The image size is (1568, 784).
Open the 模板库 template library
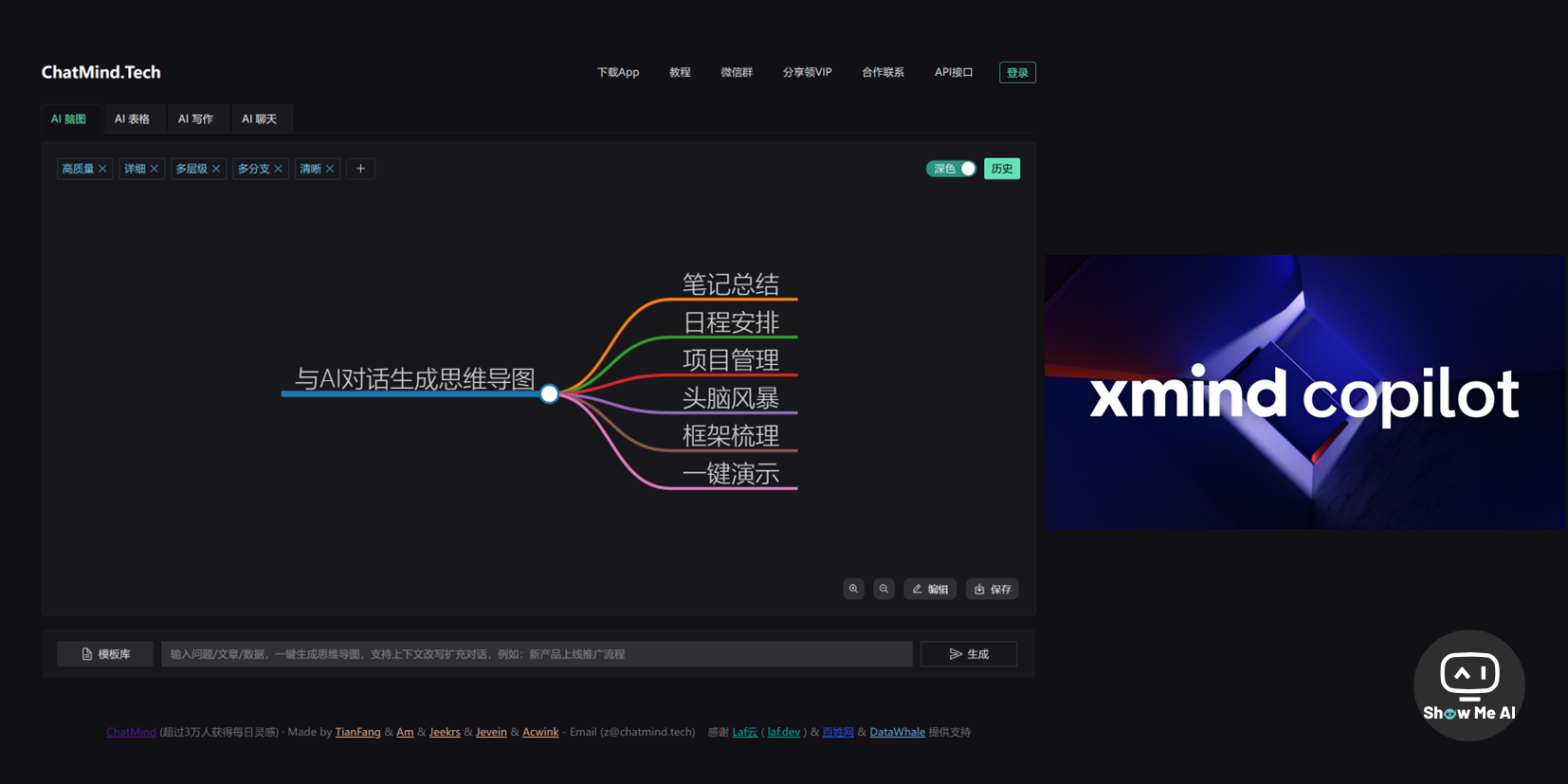(x=105, y=654)
